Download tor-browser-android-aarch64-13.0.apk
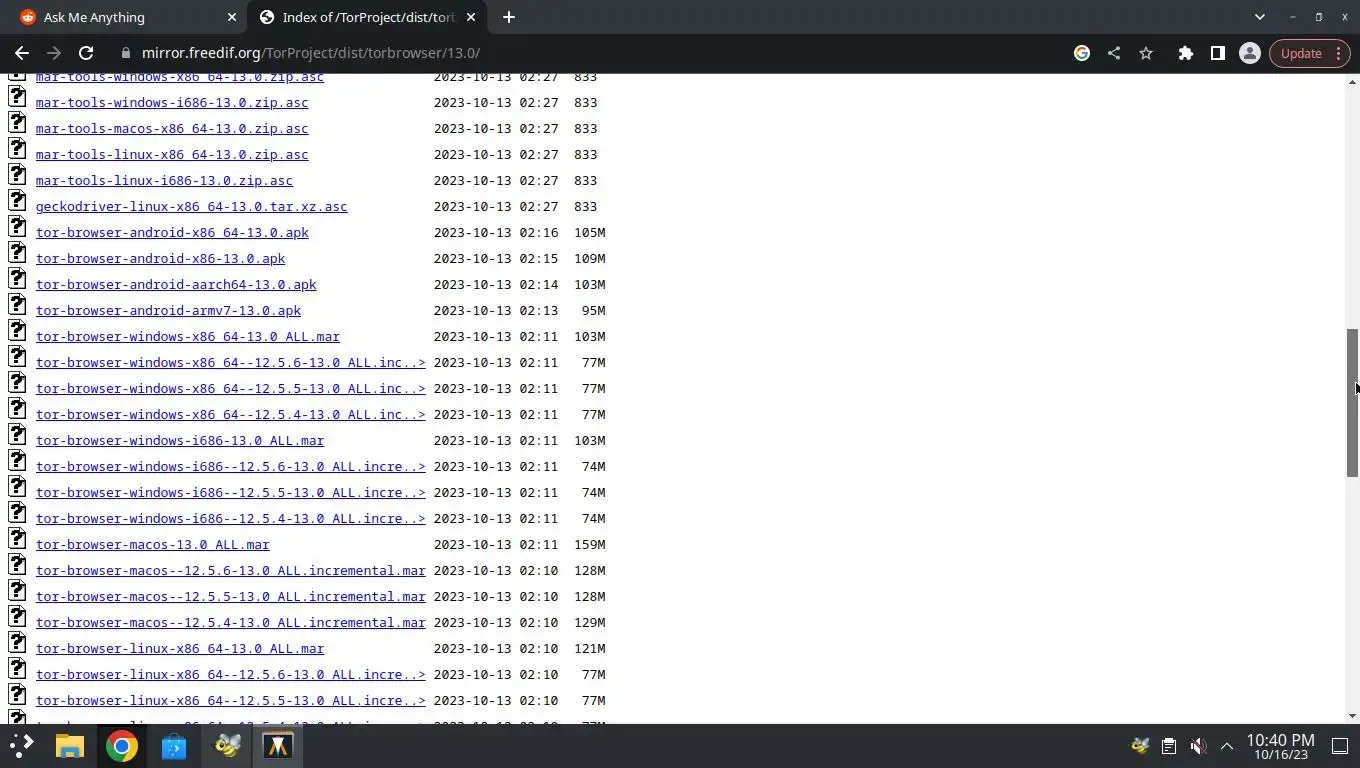Viewport: 1360px width, 768px height. [176, 285]
